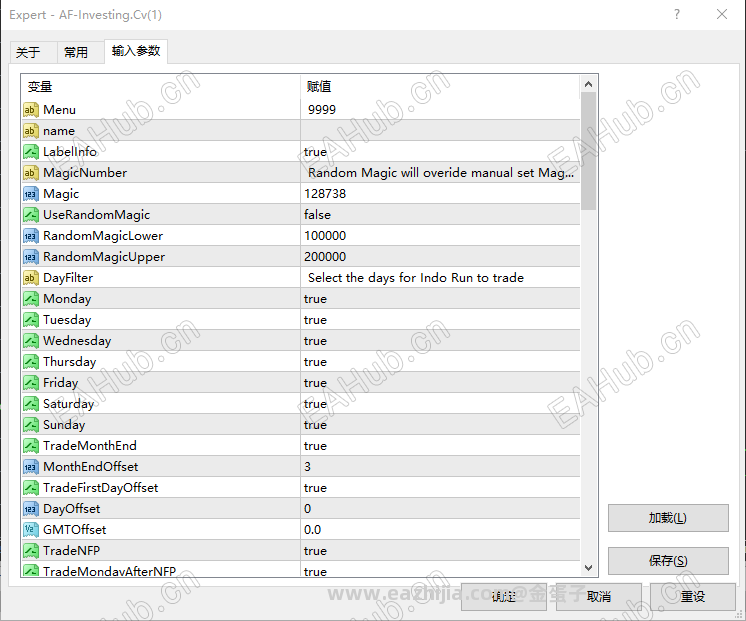Click the integer icon beside RandomMagicLower

tap(31, 236)
